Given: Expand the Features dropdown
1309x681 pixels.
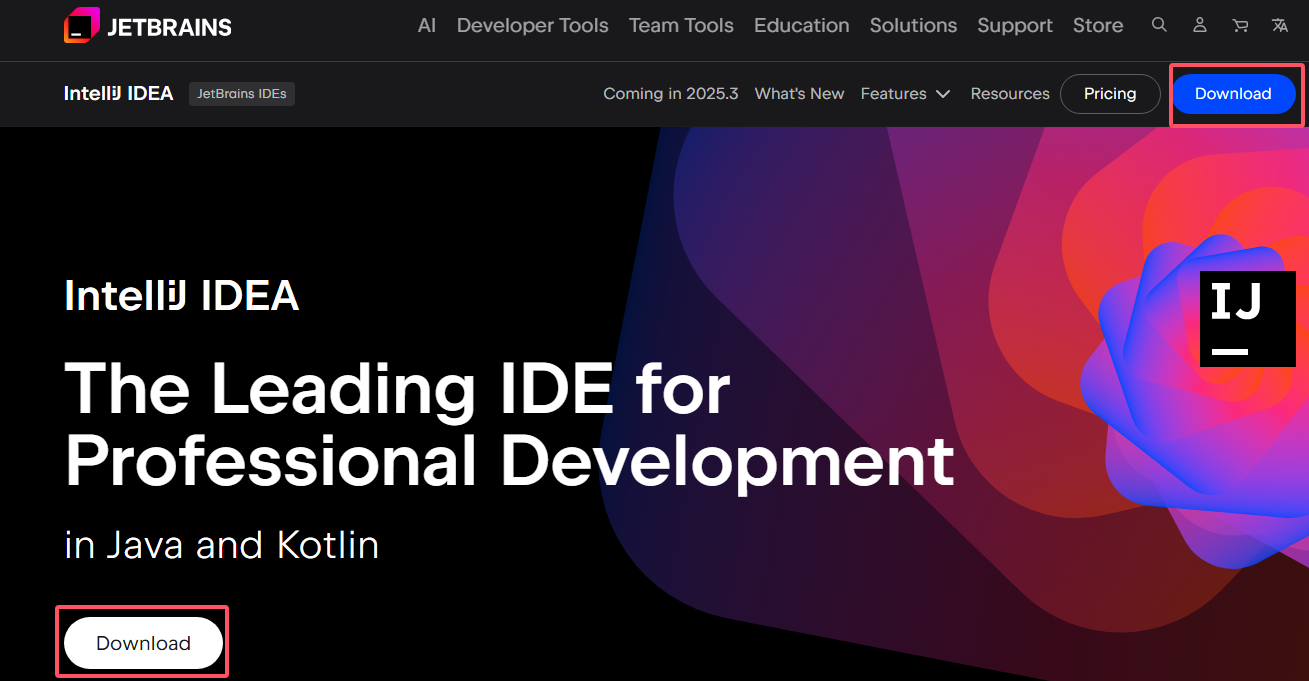Looking at the screenshot, I should tap(905, 93).
